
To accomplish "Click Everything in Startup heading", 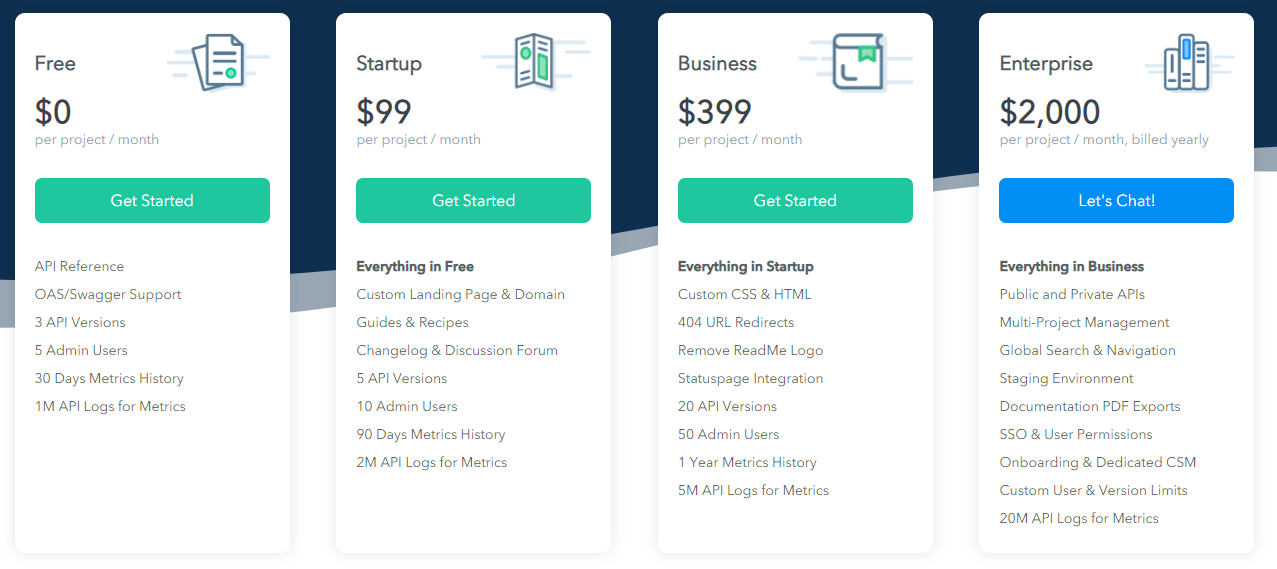I will click(x=746, y=267).
